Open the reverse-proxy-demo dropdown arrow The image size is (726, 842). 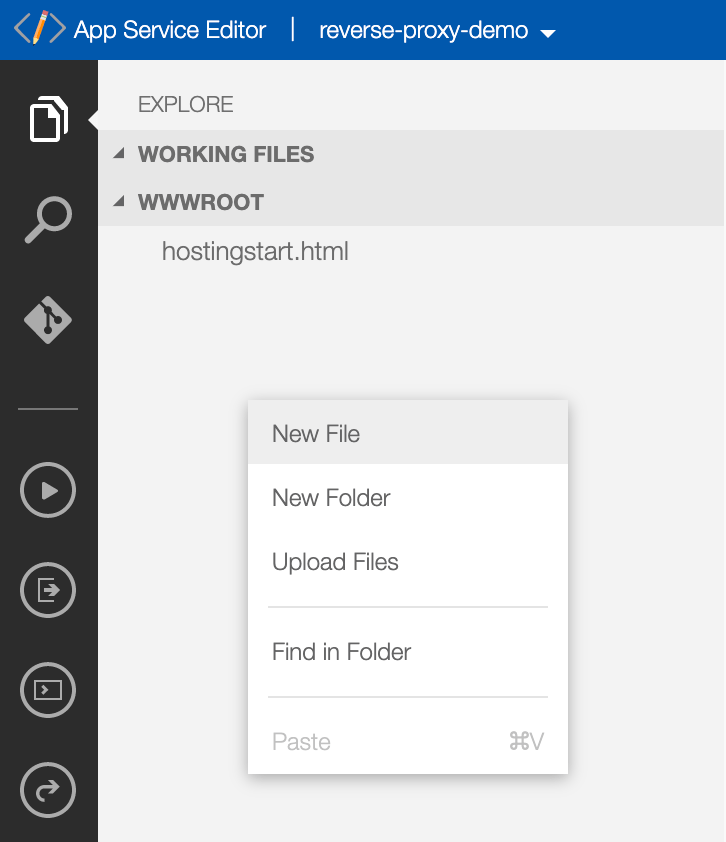[547, 33]
